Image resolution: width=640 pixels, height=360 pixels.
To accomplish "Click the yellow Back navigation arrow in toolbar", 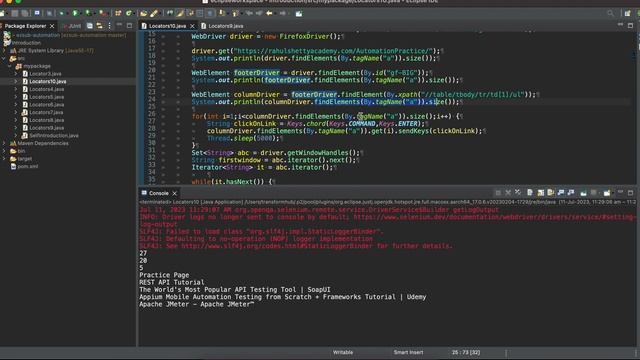I will [x=269, y=13].
